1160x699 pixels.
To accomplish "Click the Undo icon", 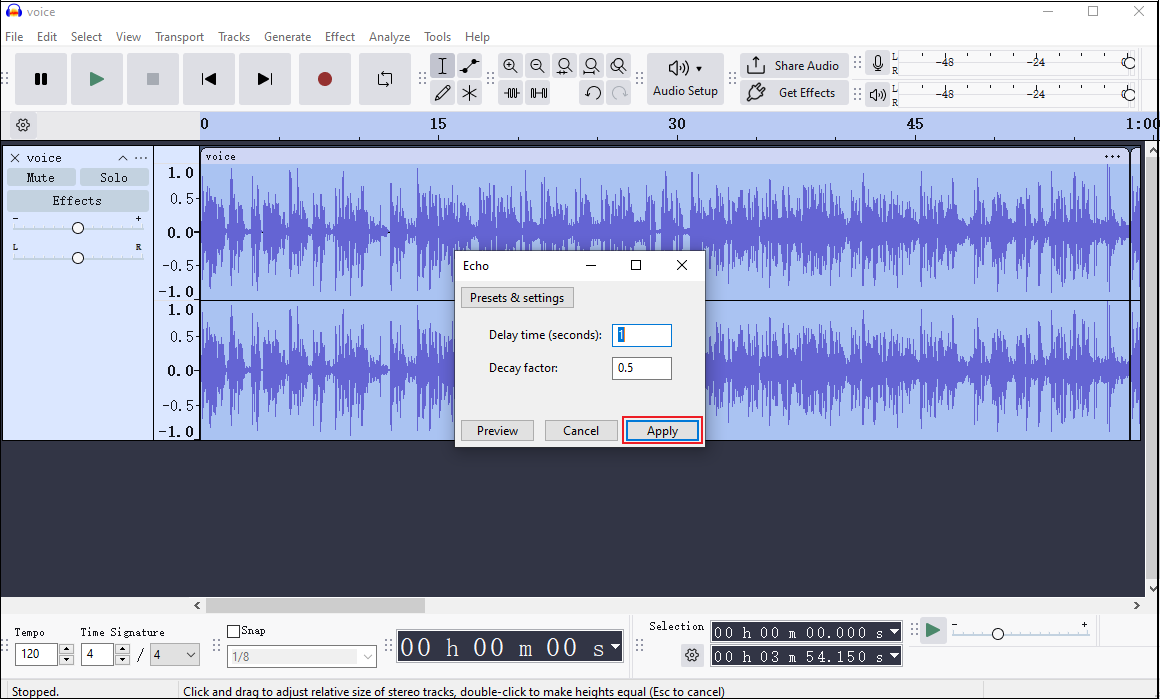I will [x=592, y=92].
